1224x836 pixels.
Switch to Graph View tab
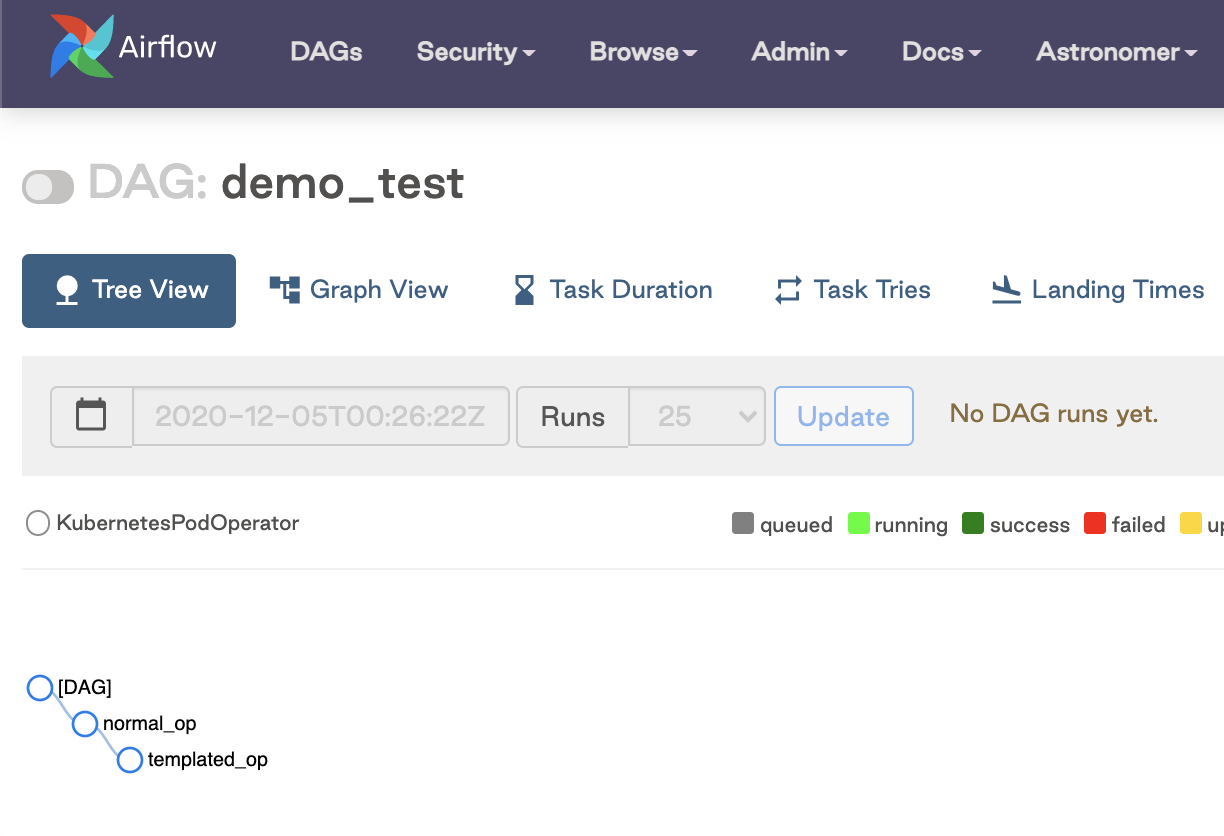tap(358, 290)
